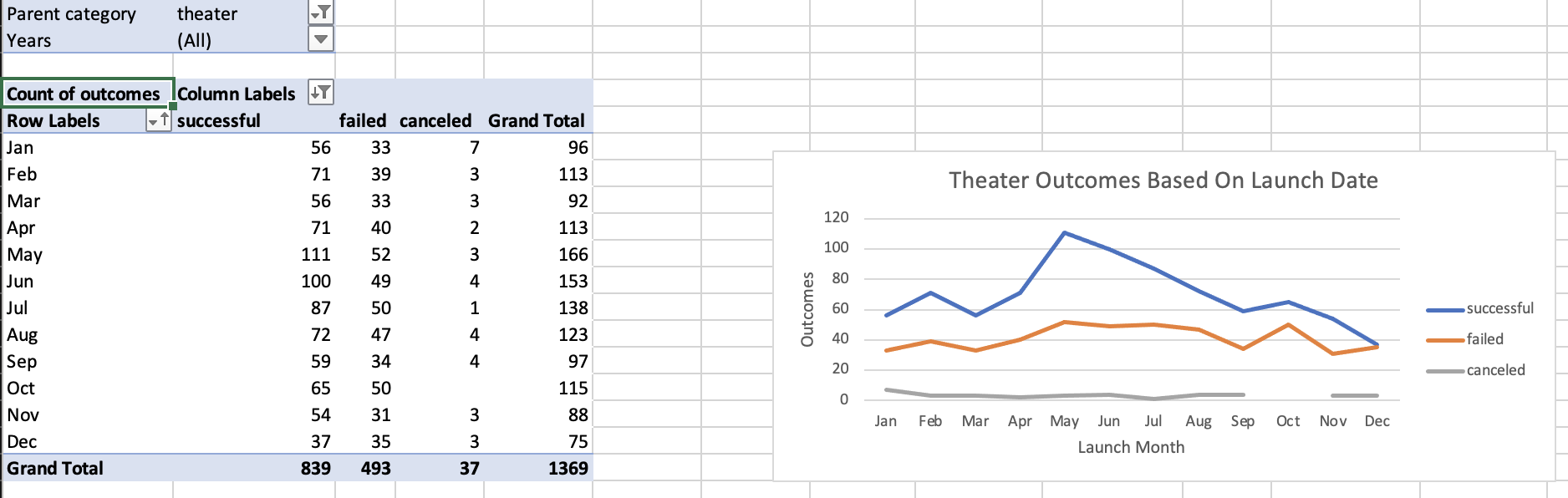
Task: Click the successful column header
Action: coord(219,120)
